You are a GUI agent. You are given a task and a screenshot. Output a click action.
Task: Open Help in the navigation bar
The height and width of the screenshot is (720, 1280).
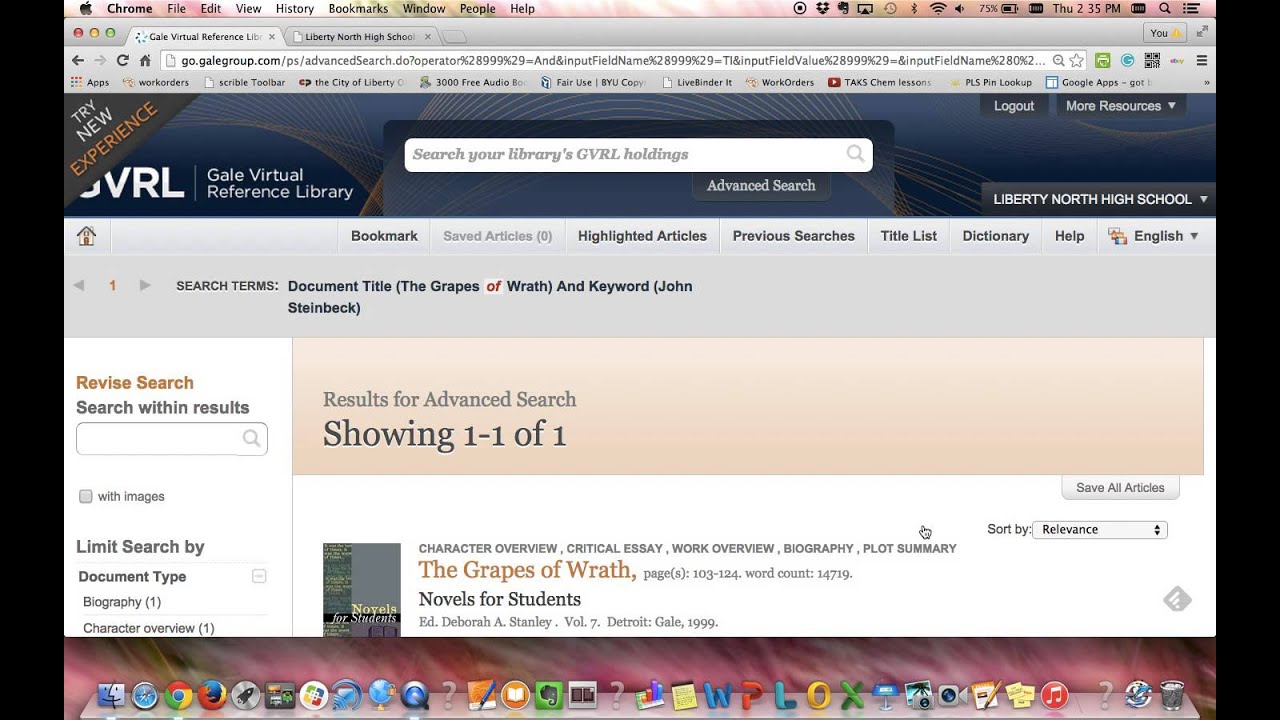pos(1069,236)
